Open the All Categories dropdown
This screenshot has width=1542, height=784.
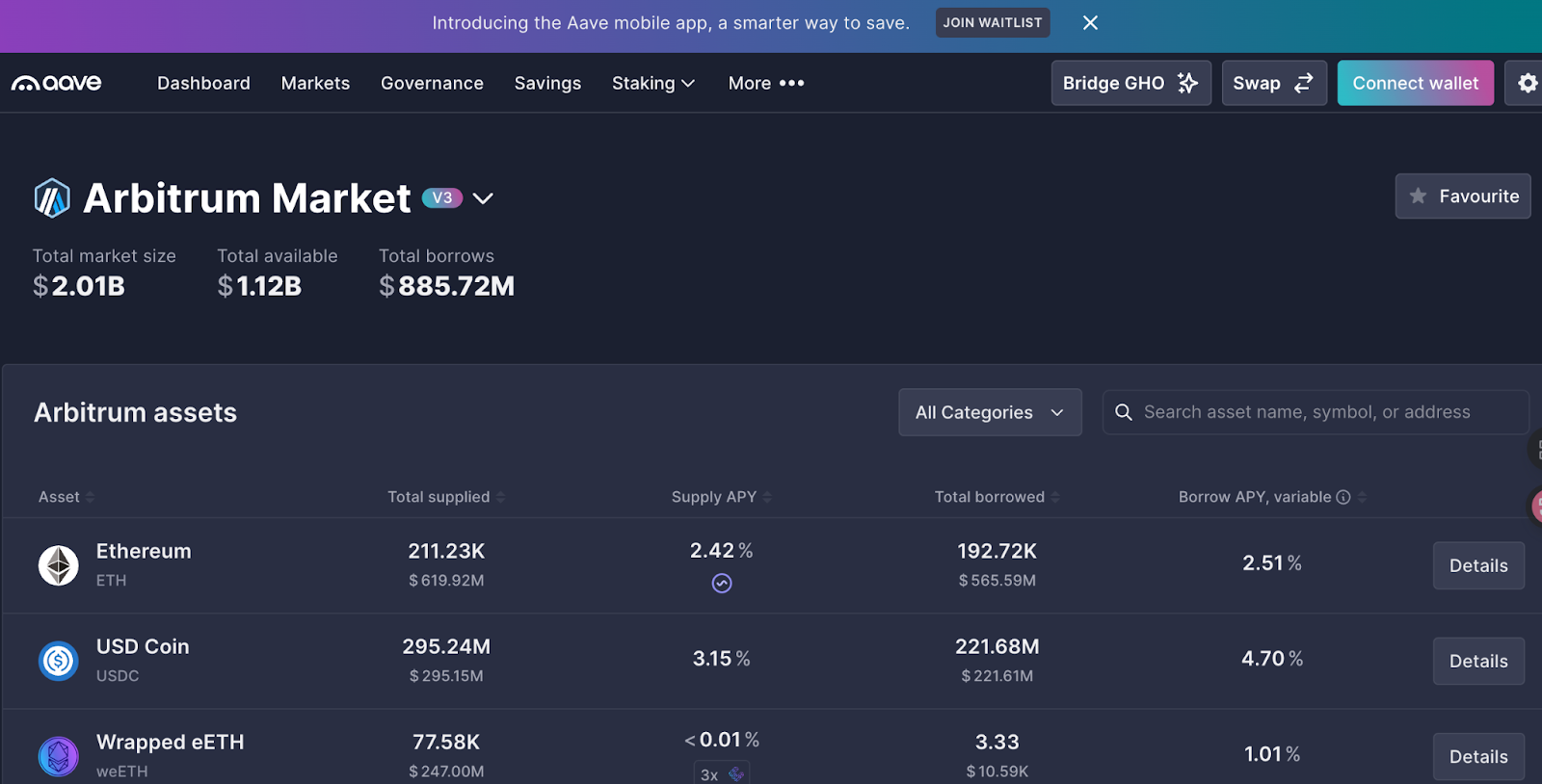[989, 412]
